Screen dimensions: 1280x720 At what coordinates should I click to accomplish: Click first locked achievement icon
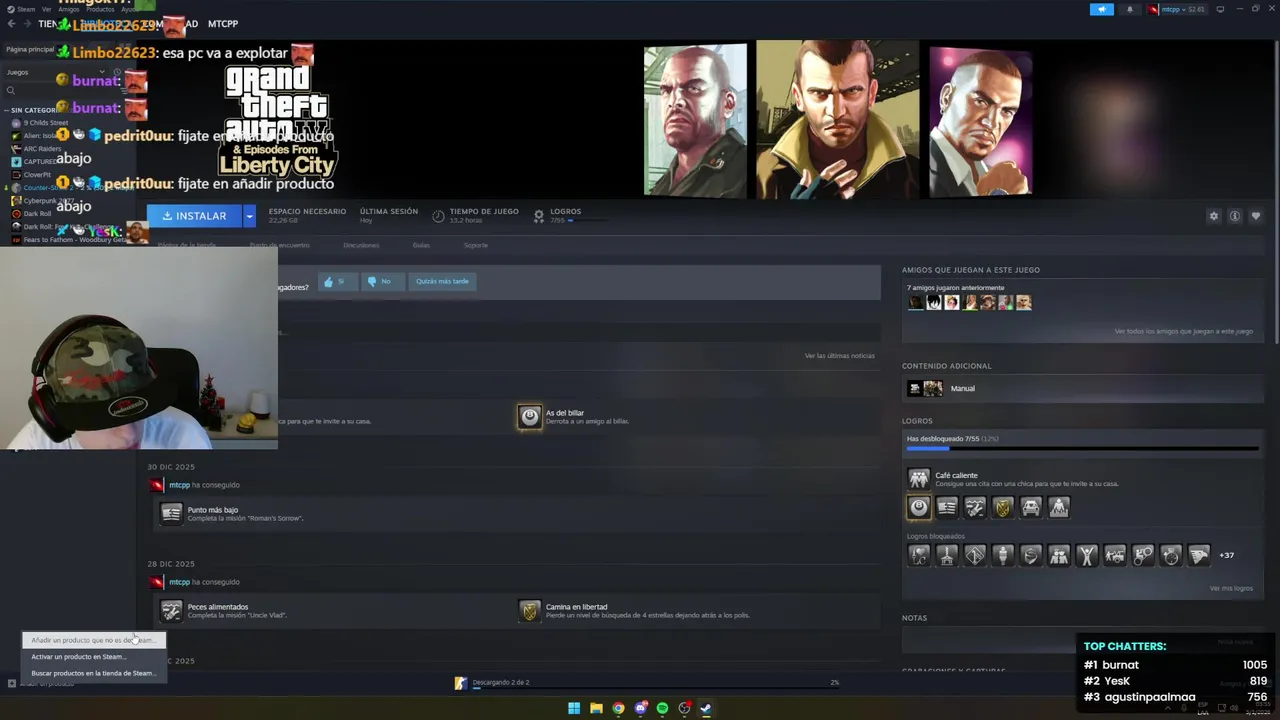[918, 555]
